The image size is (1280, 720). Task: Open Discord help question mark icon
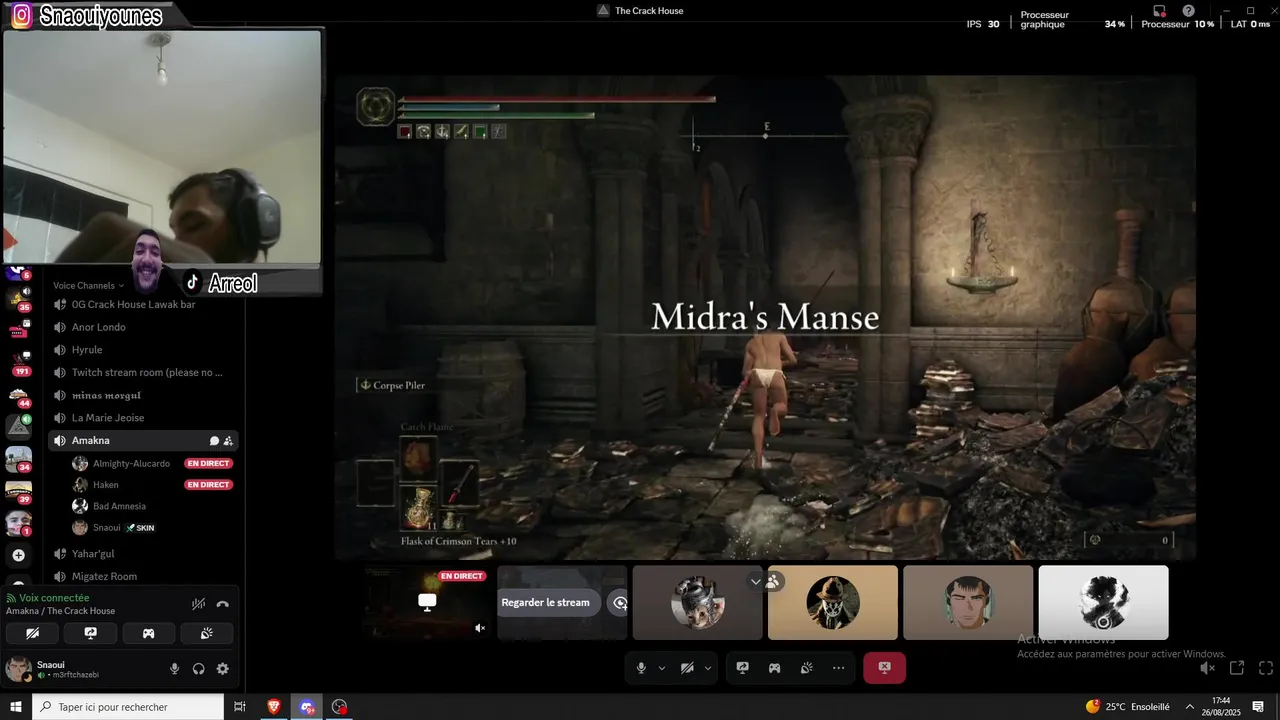tap(1188, 11)
